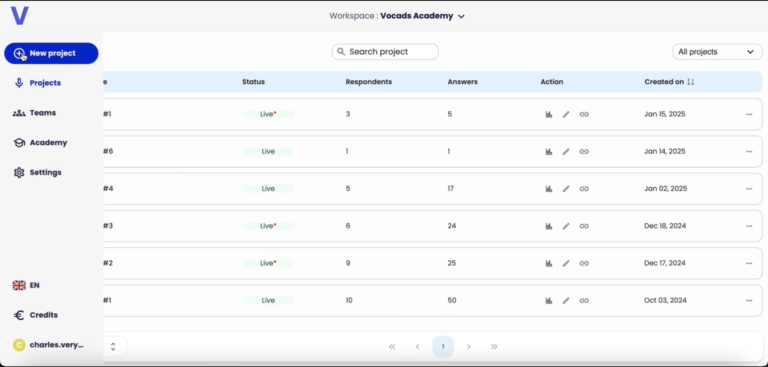768x367 pixels.
Task: Copy link of the Oct 03, 2024 project
Action: tap(584, 300)
